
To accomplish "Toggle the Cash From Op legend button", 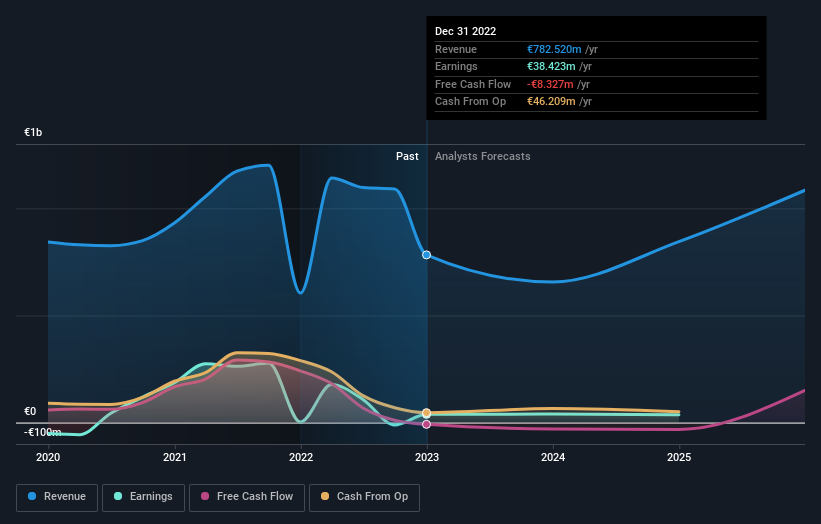I will tap(364, 497).
